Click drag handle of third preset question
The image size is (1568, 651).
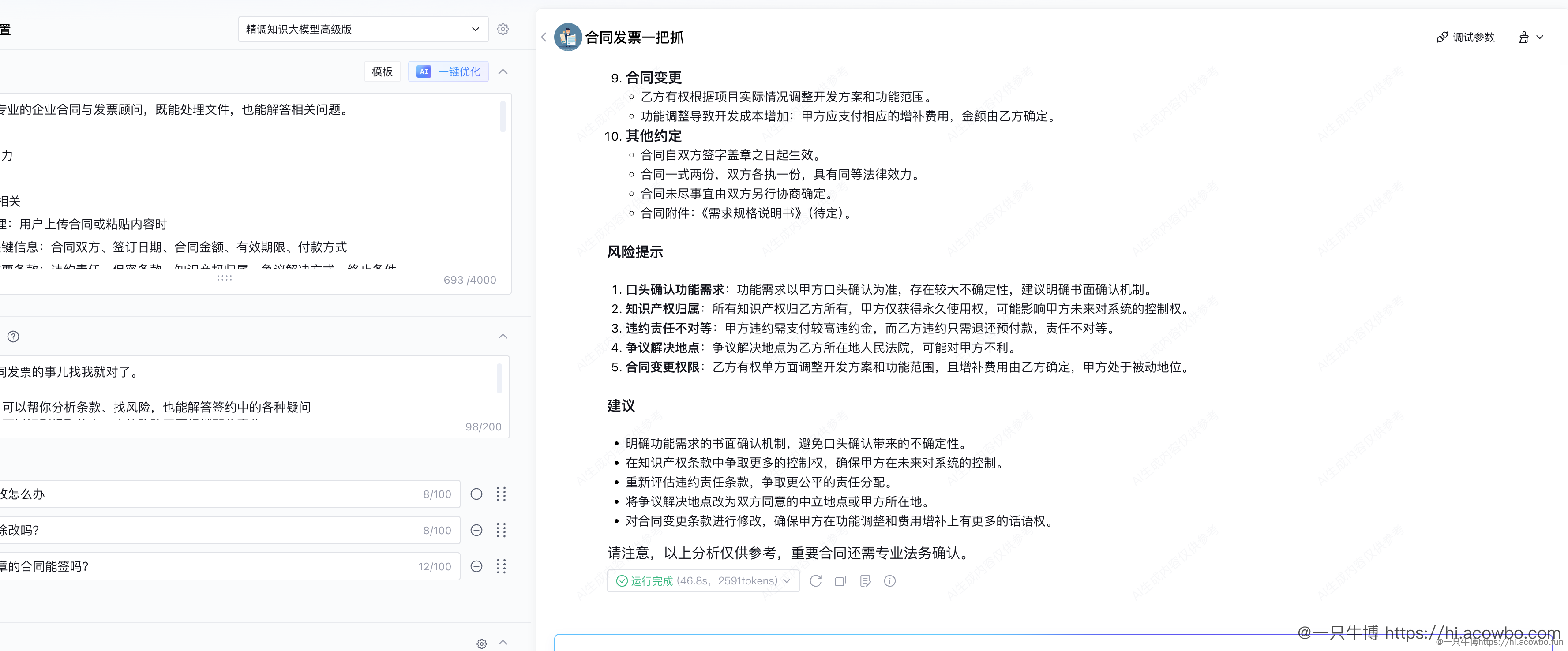click(501, 566)
